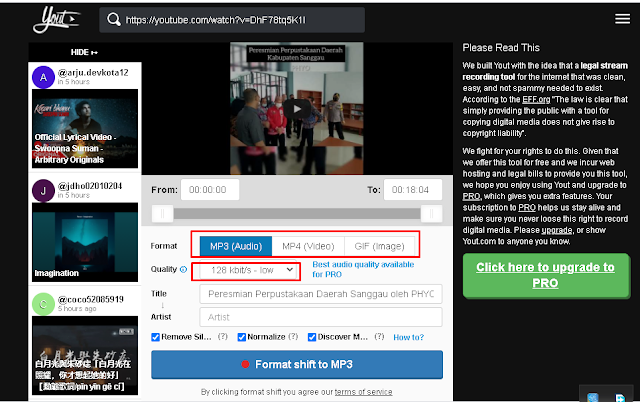Open the Official Lyrical Video thumbnail
This screenshot has height=402, width=640.
click(85, 129)
